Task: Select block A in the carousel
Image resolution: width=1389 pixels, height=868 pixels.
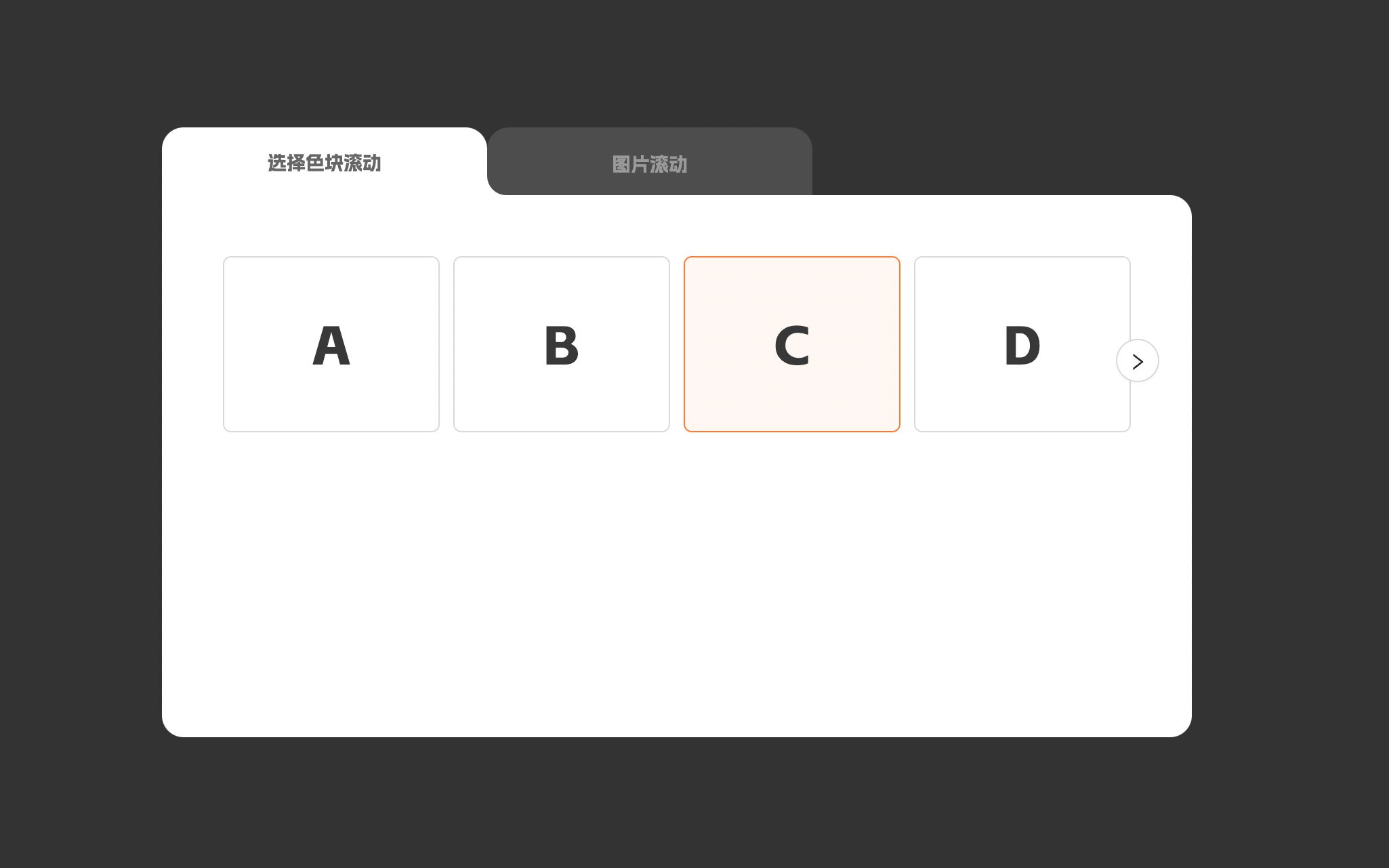Action: coord(330,344)
